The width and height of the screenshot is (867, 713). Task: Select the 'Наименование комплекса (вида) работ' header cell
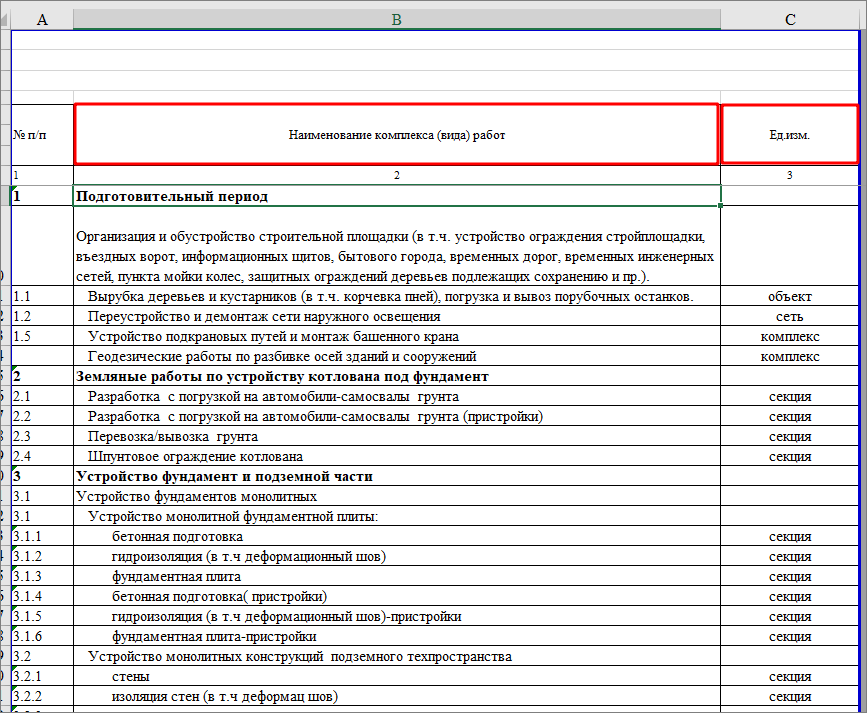point(396,135)
